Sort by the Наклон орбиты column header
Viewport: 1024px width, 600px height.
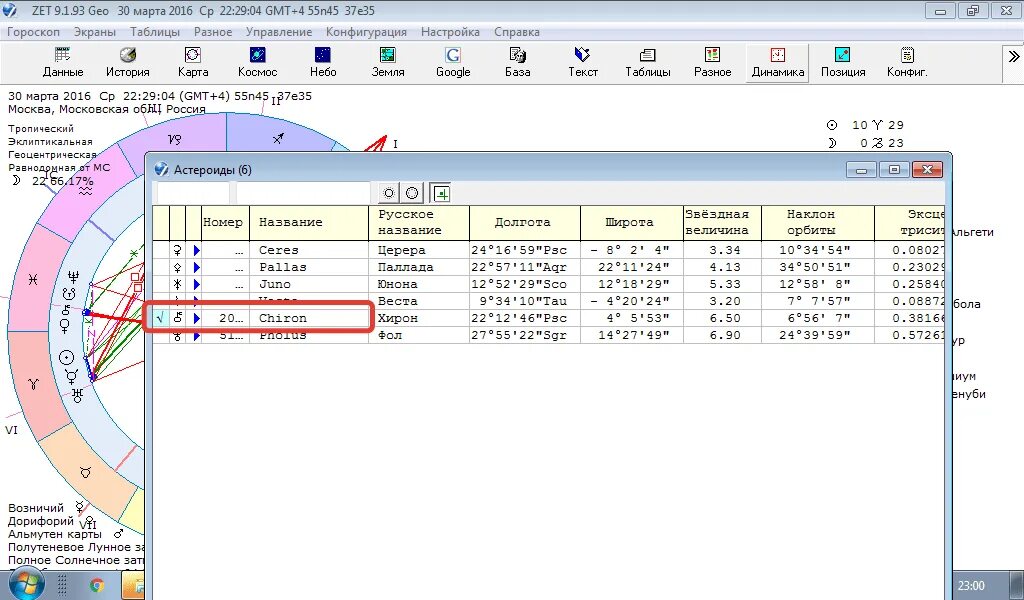(818, 223)
